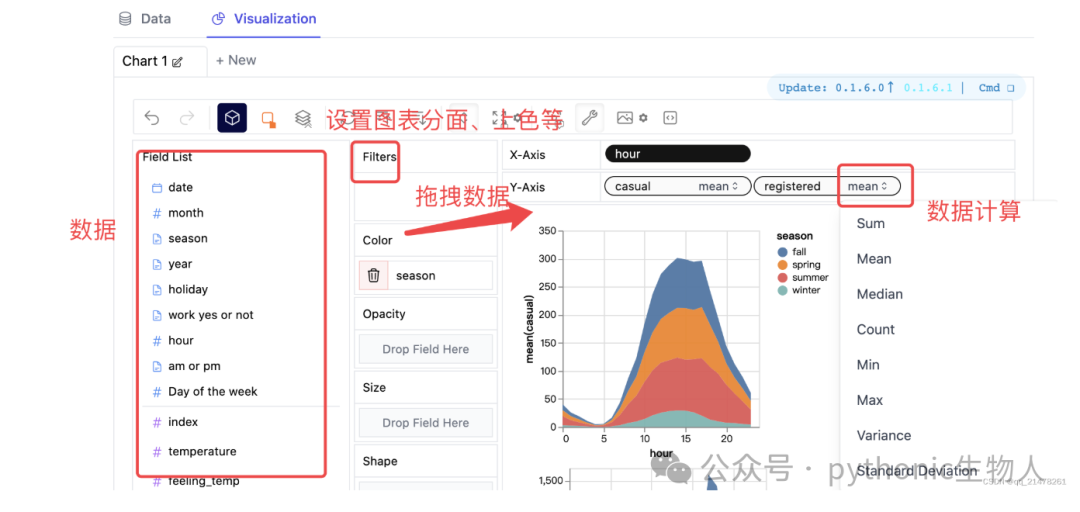Choose Count from the aggregation menu
Screen dimensions: 1080x512
[875, 329]
